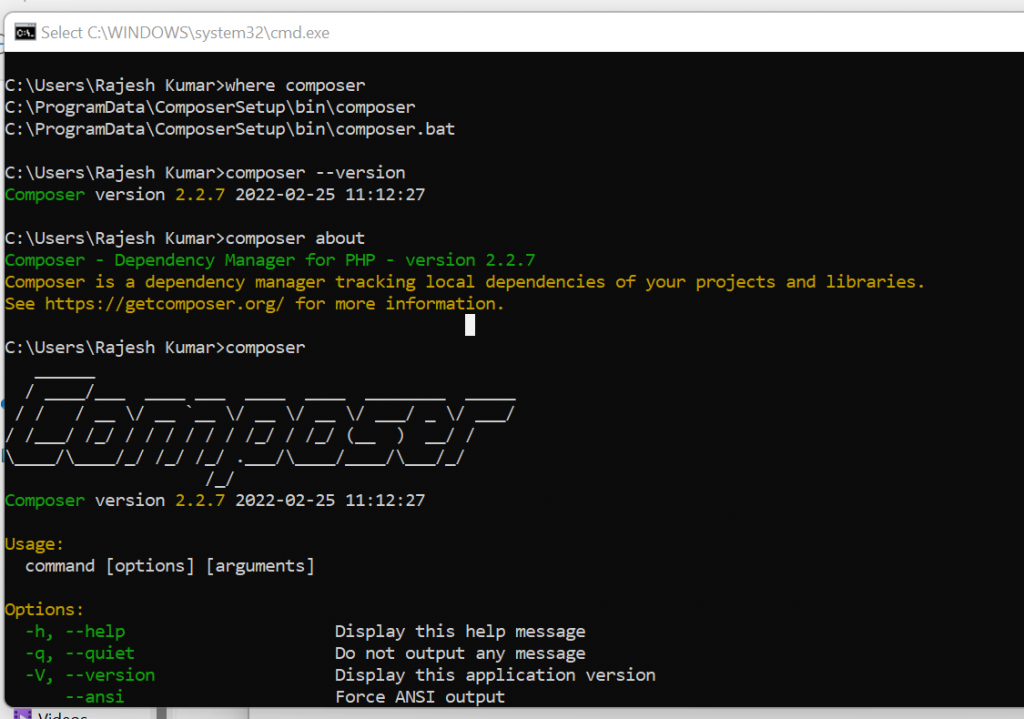The image size is (1024, 719).
Task: Click the cmd.exe icon in the title bar
Action: pyautogui.click(x=25, y=32)
